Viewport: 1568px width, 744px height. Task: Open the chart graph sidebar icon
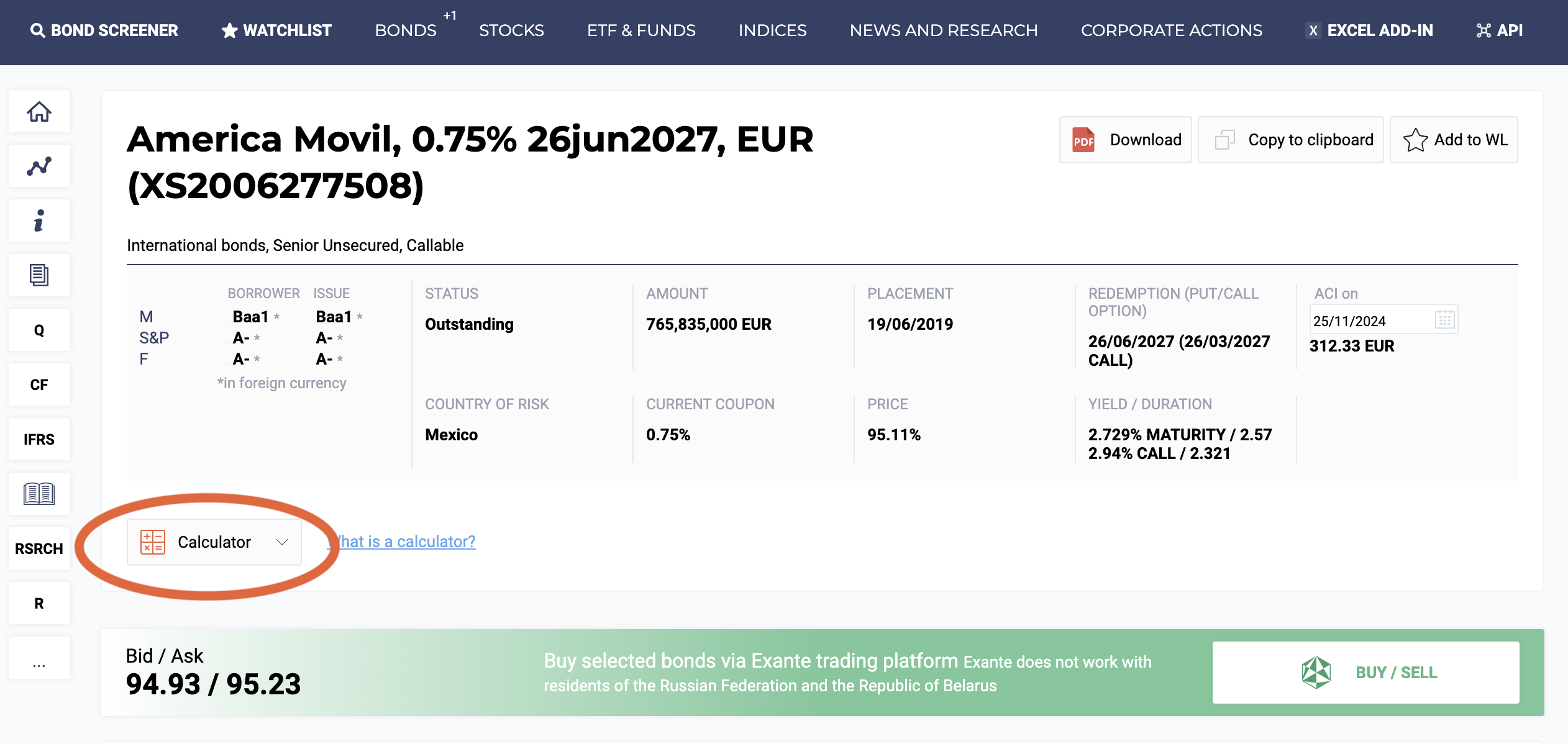coord(39,166)
